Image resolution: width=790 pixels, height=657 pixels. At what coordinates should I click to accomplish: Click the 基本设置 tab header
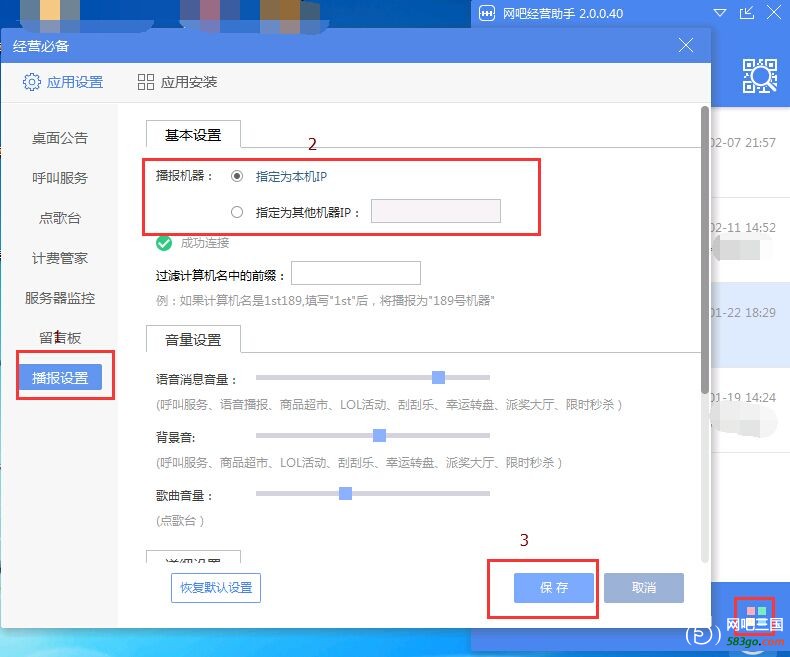(x=193, y=135)
